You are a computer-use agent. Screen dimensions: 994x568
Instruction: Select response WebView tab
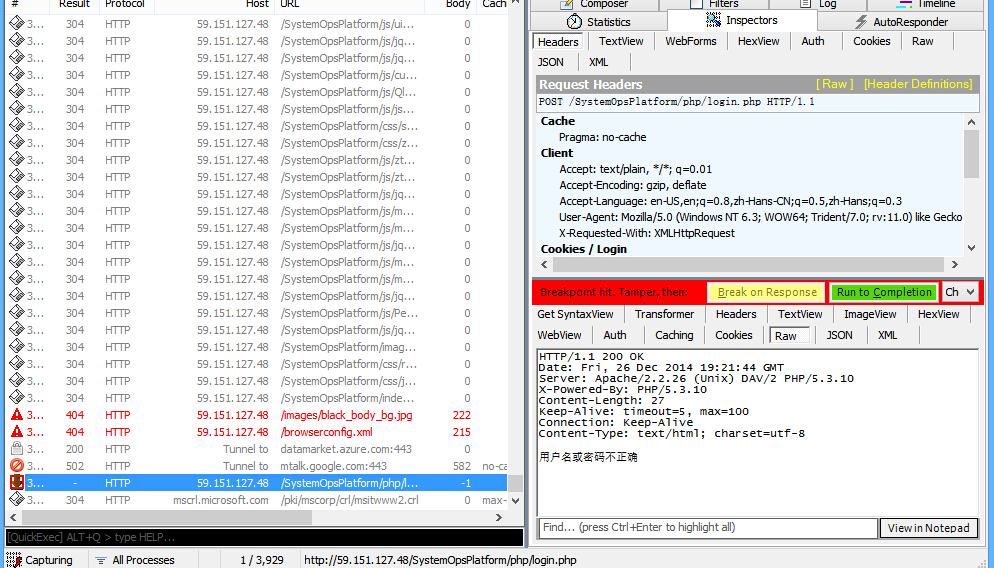pos(559,335)
